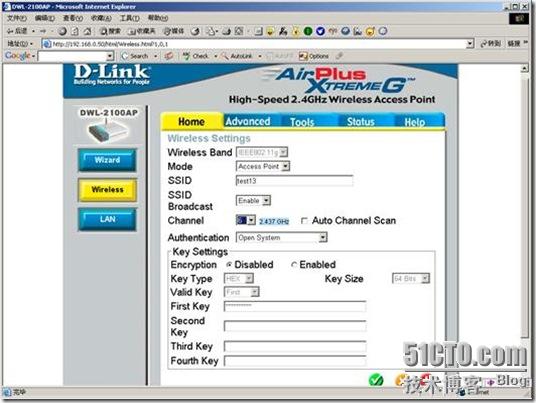Open the Authentication dropdown (Open System)
Image resolution: width=536 pixels, height=403 pixels.
coord(281,238)
